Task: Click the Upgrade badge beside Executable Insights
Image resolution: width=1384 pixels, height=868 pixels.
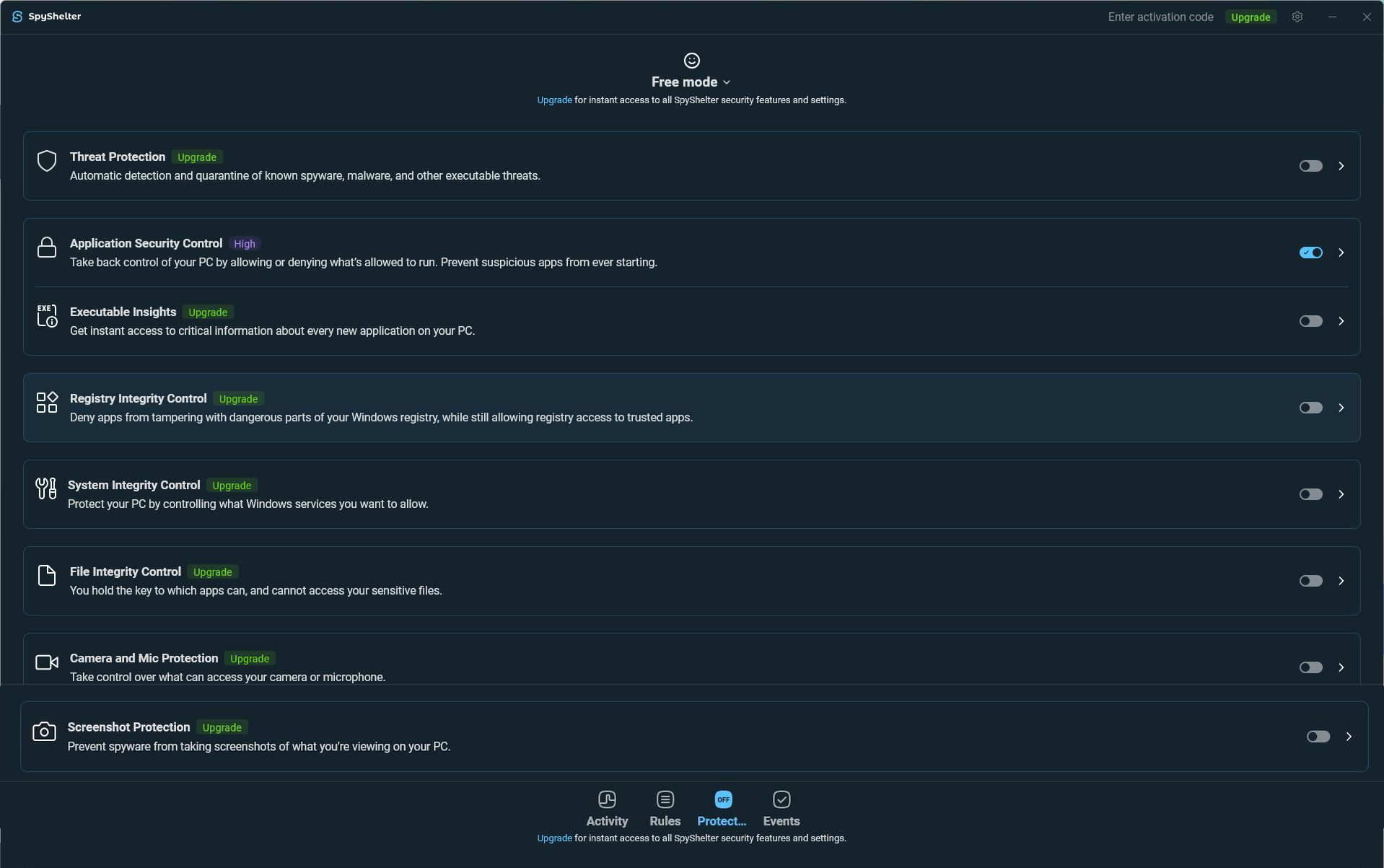Action: coord(208,312)
